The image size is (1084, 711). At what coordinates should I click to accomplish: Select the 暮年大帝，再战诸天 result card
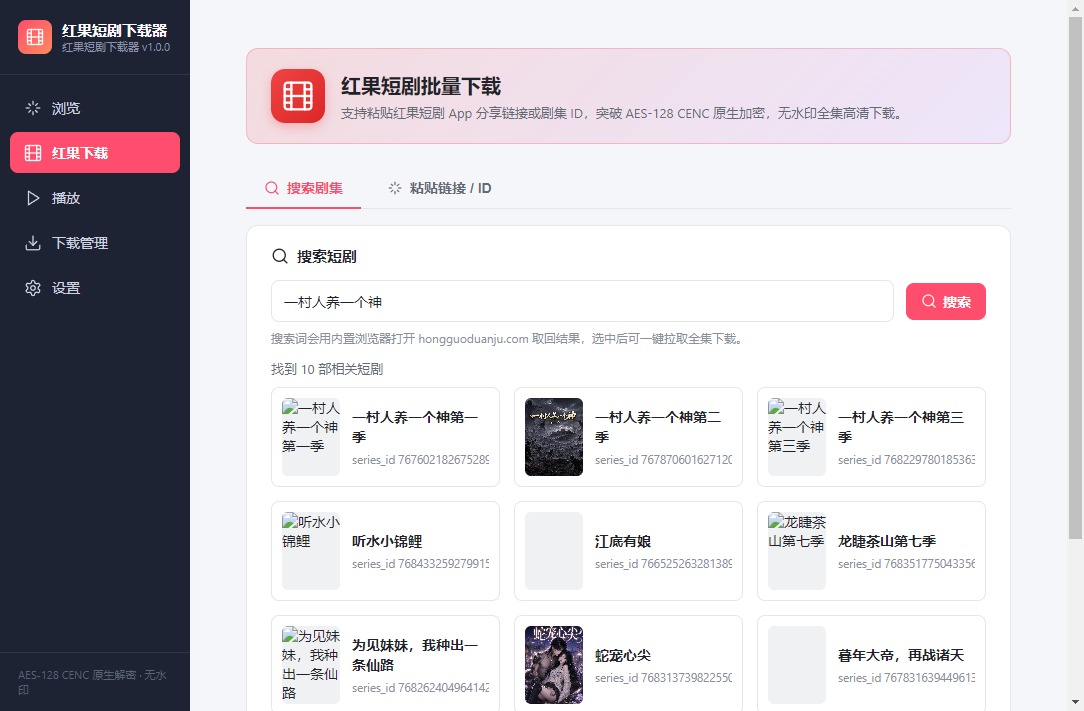(x=871, y=664)
